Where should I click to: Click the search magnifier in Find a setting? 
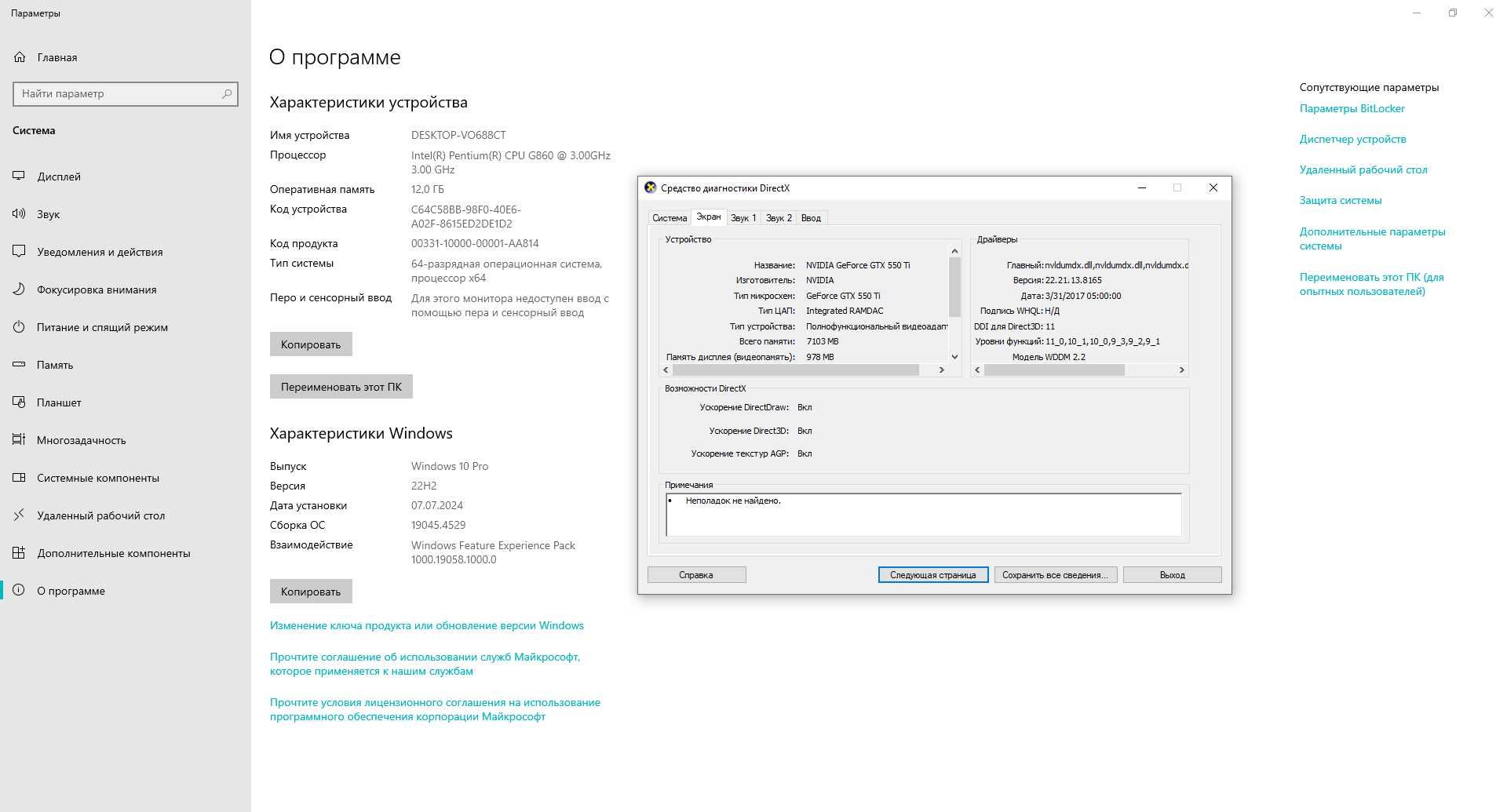[x=227, y=93]
